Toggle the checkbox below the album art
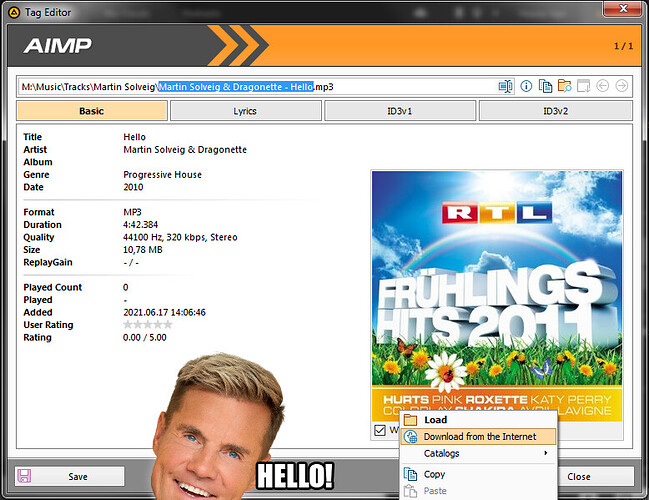 tap(380, 430)
